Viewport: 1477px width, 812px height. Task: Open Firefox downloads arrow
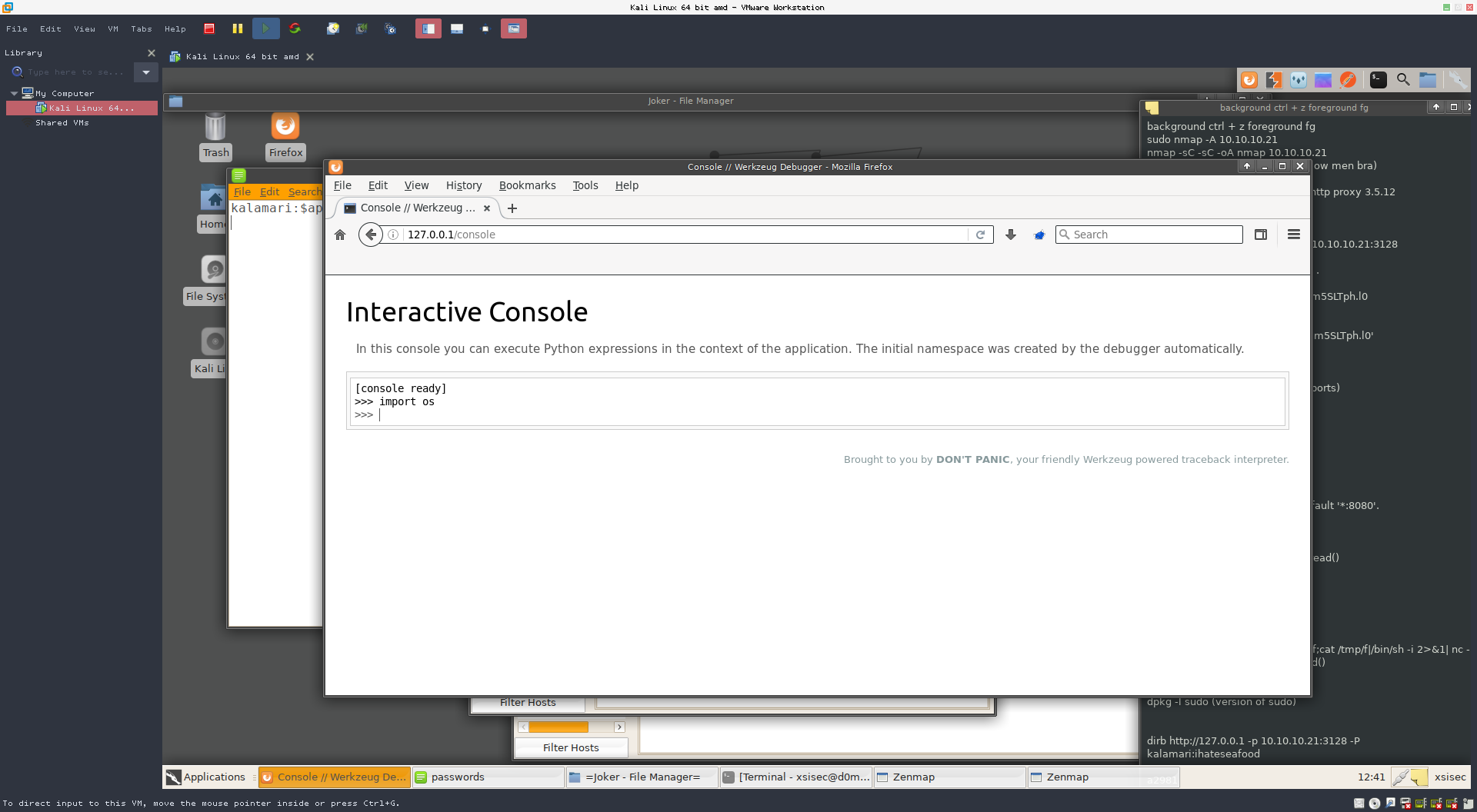pos(1011,235)
